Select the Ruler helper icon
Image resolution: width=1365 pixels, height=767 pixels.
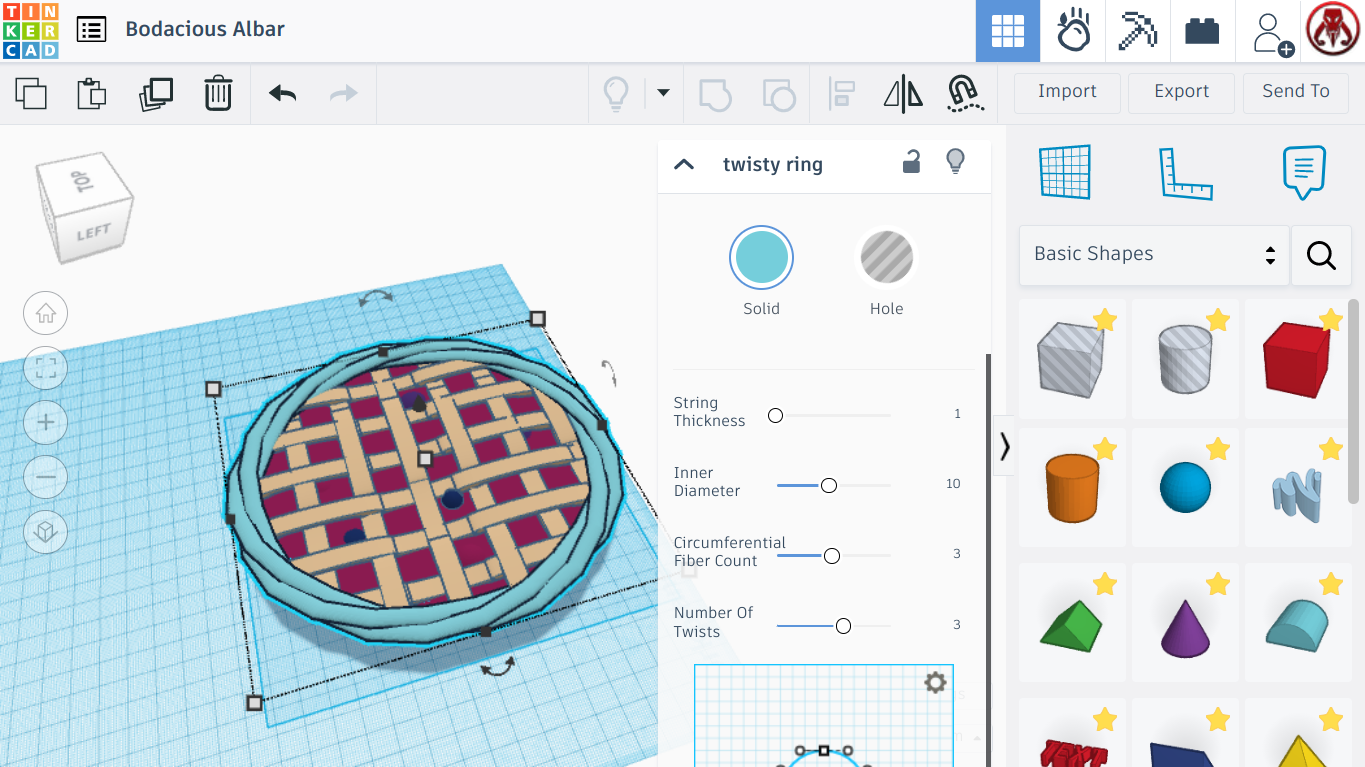[x=1186, y=172]
